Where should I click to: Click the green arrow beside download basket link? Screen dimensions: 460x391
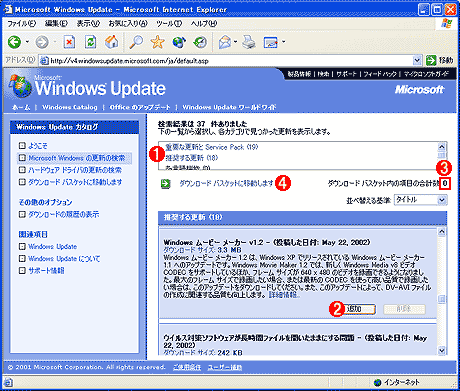click(165, 183)
